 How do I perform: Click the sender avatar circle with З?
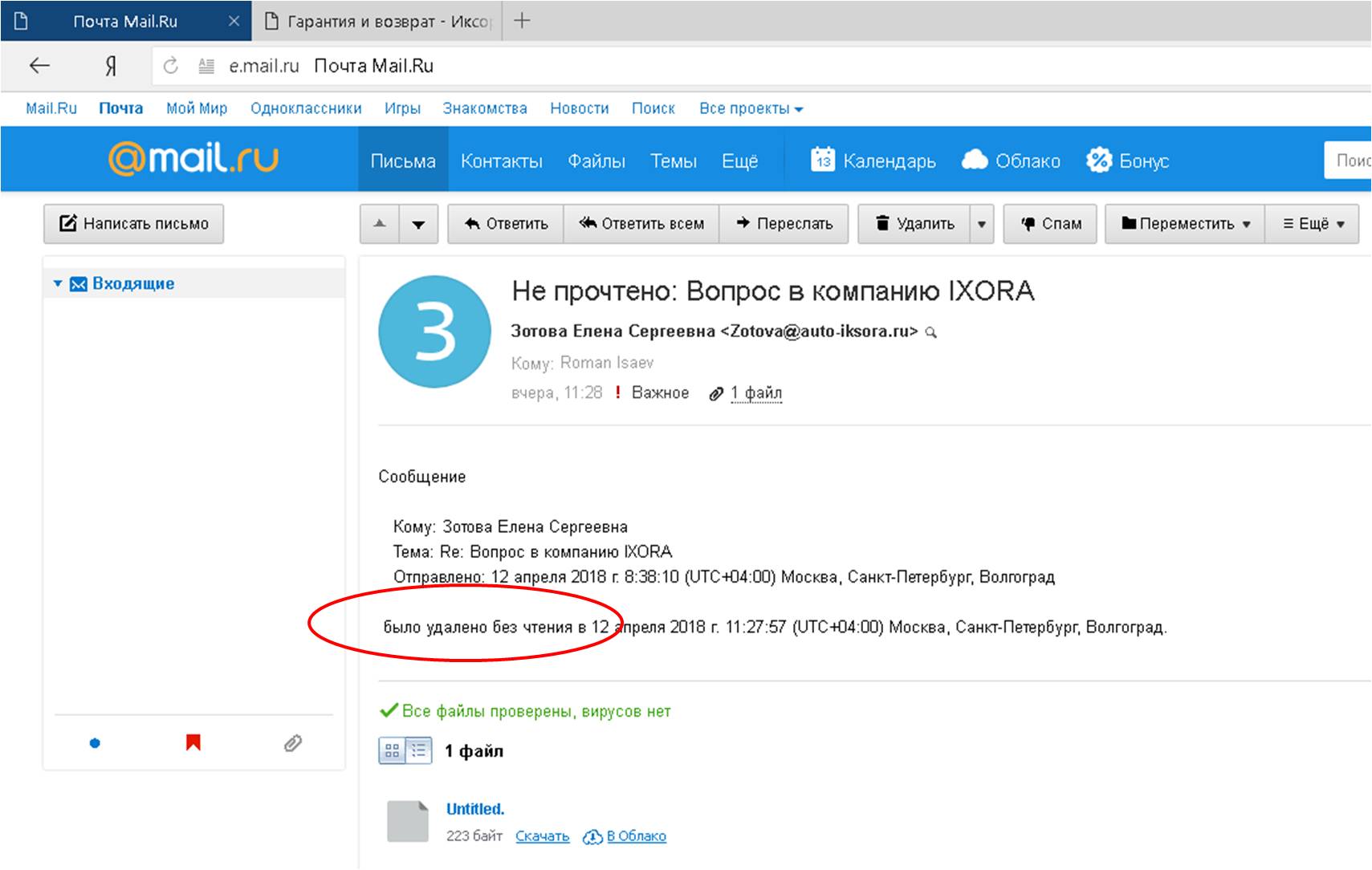(434, 331)
